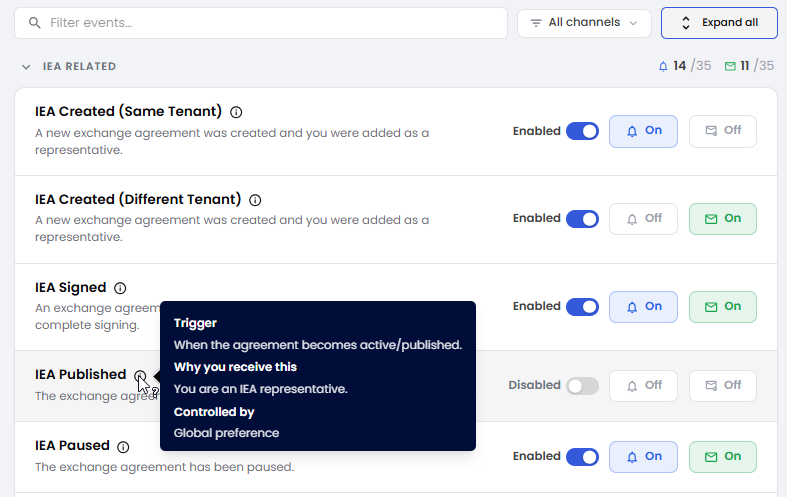
Task: Click the info icon beside IEA Paused
Action: [x=123, y=447]
